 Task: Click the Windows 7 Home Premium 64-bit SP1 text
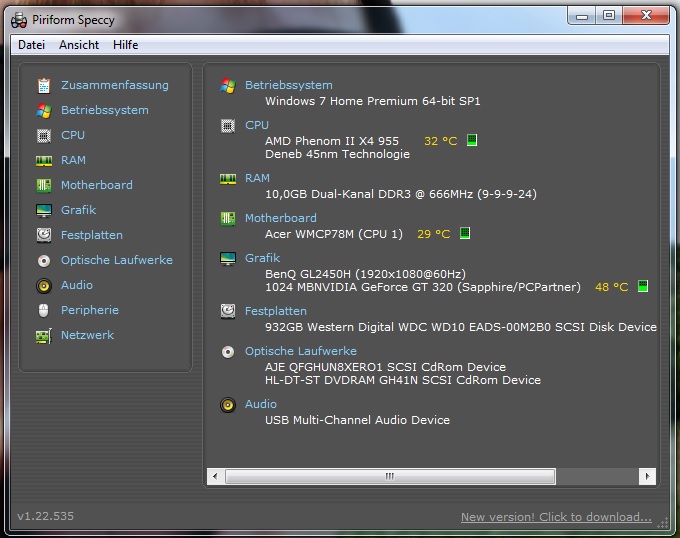(x=373, y=101)
